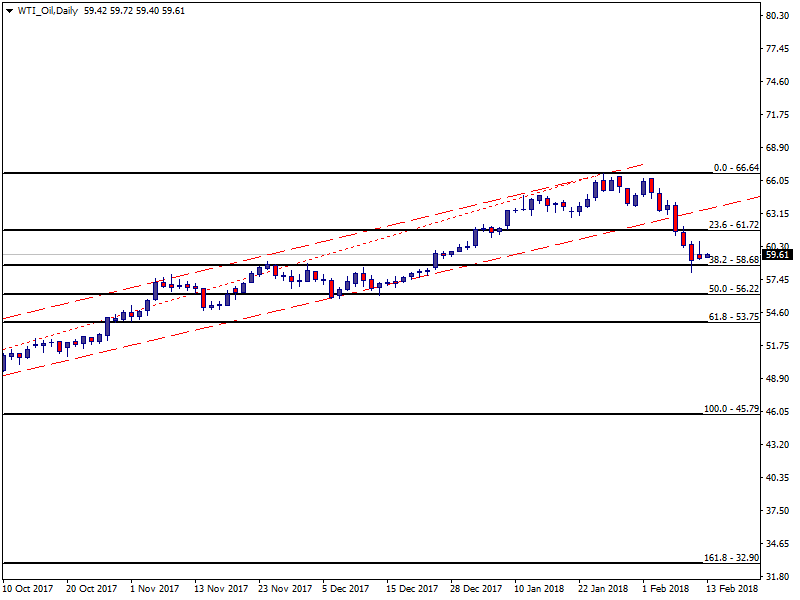The width and height of the screenshot is (800, 600).
Task: Click the 161.8 - 32.90 Fibonacci extension label
Action: click(x=733, y=557)
